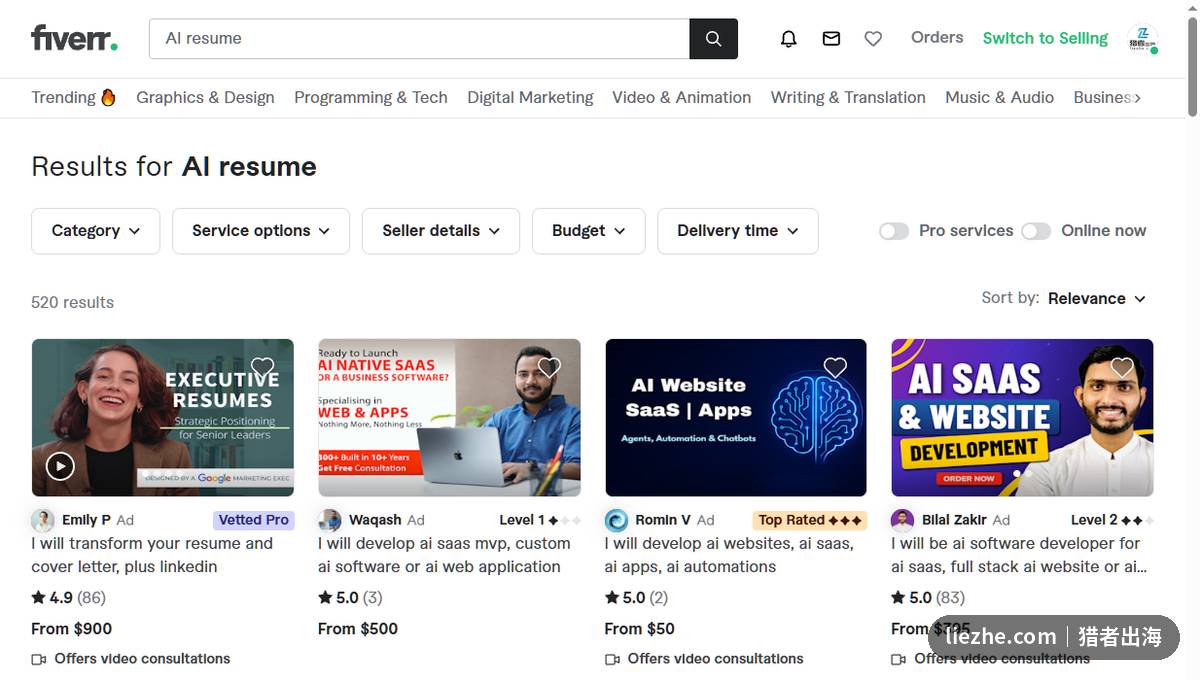Expand the Category filter dropdown
Viewport: 1200px width, 680px height.
(96, 231)
